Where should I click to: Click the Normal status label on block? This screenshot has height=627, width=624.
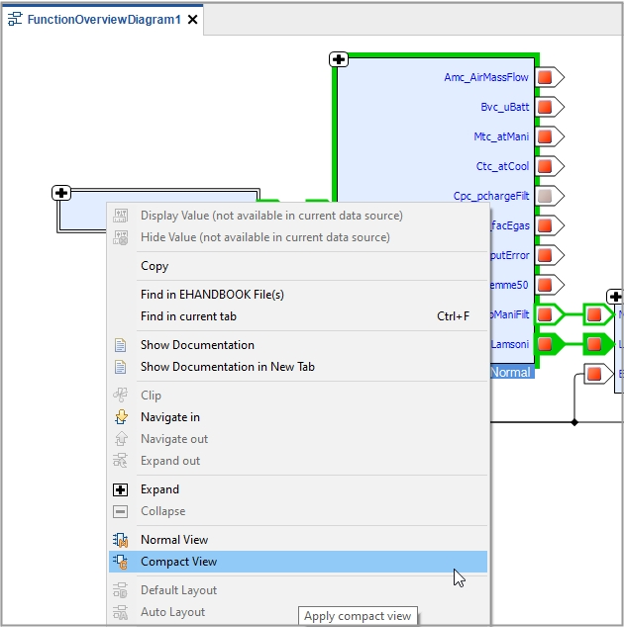511,372
